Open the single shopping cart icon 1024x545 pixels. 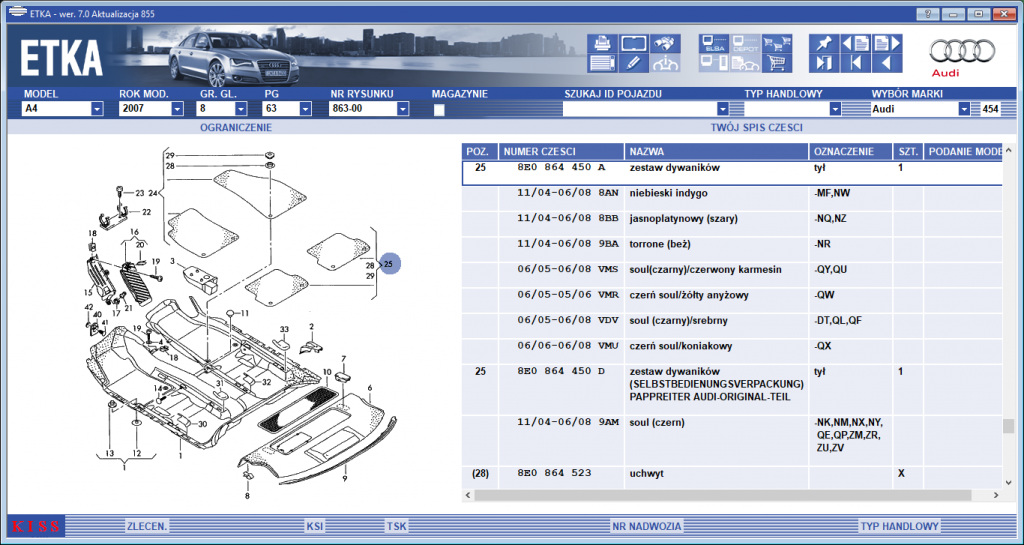[x=777, y=63]
